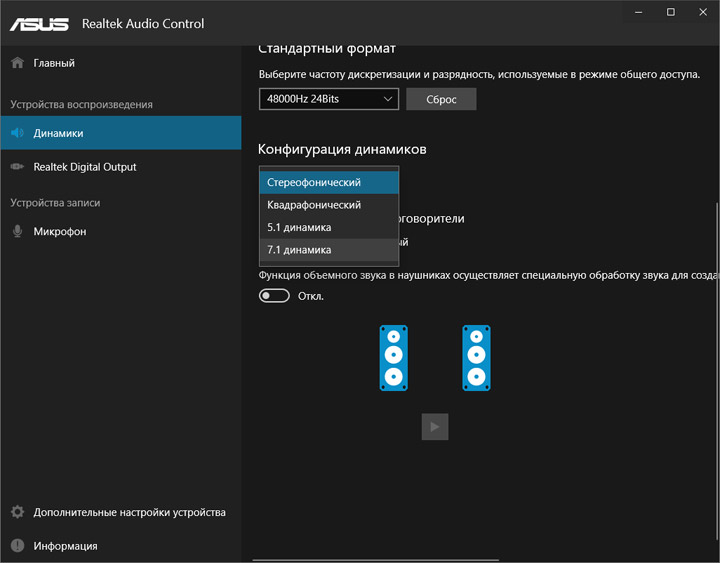Open the Микрофон recording device page

click(x=60, y=231)
